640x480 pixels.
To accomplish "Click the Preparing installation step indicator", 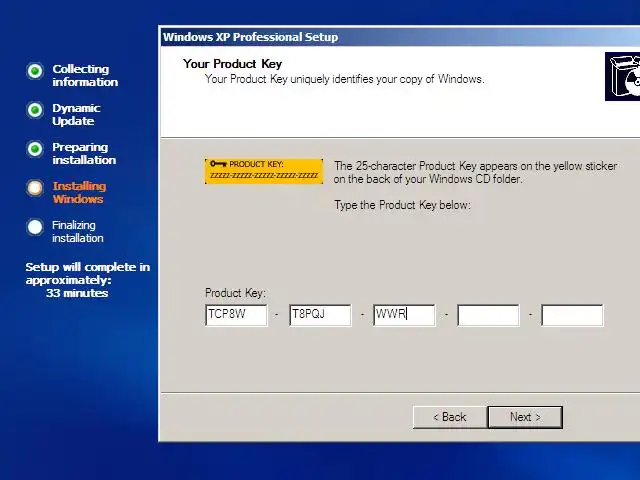I will 35,149.
